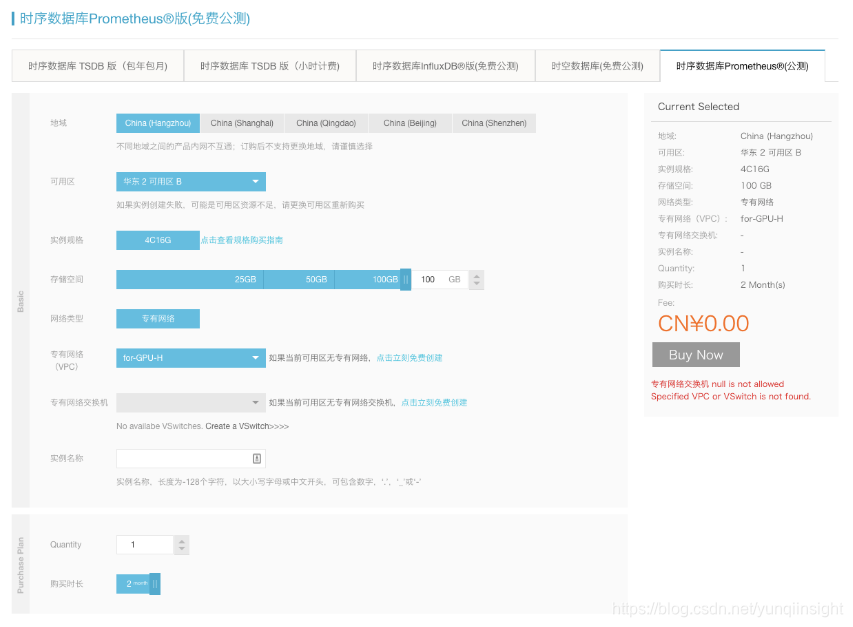Image resolution: width=853 pixels, height=627 pixels.
Task: Increase Quantity with up arrow
Action: click(x=182, y=541)
